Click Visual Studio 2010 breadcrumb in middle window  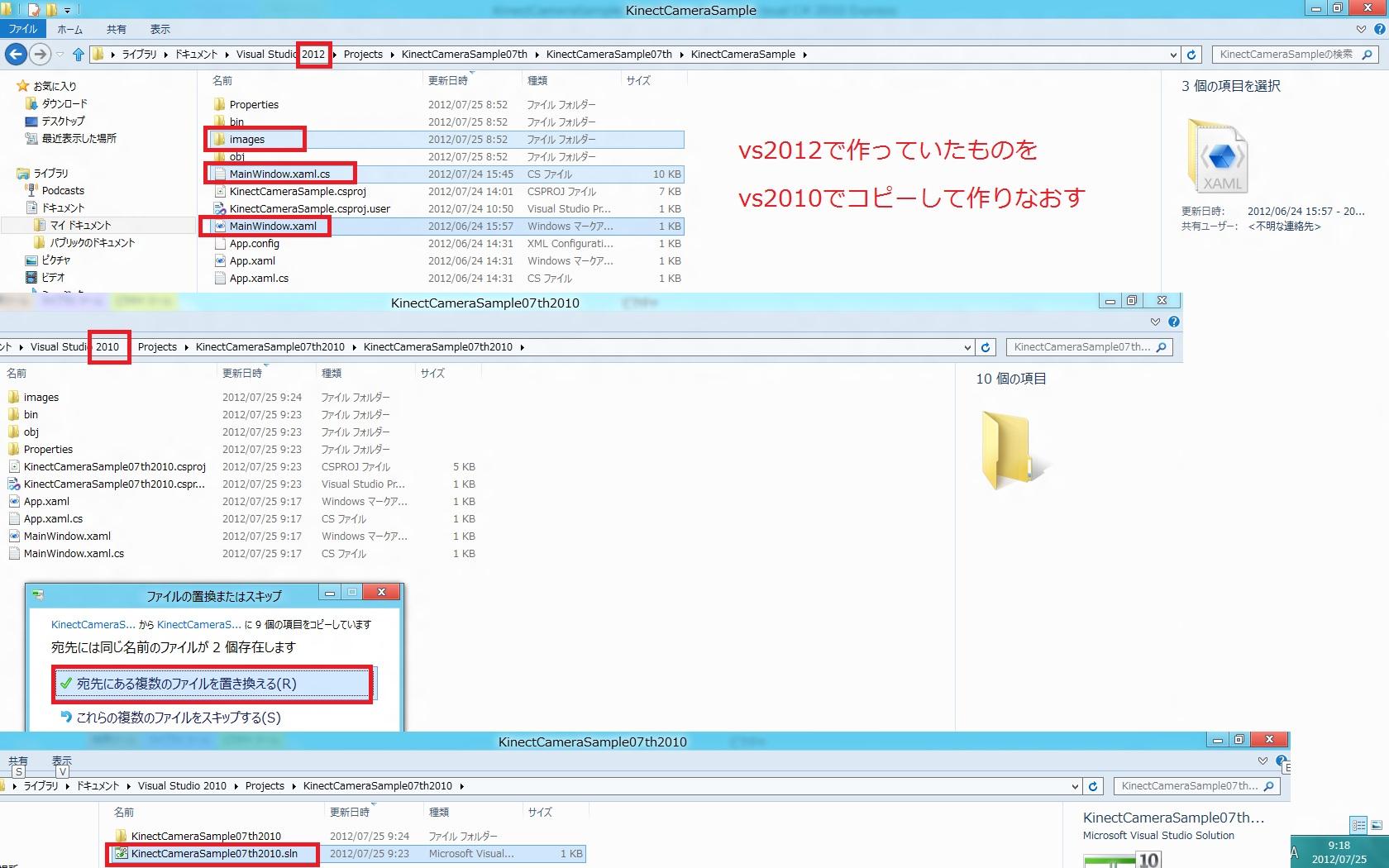[x=74, y=347]
